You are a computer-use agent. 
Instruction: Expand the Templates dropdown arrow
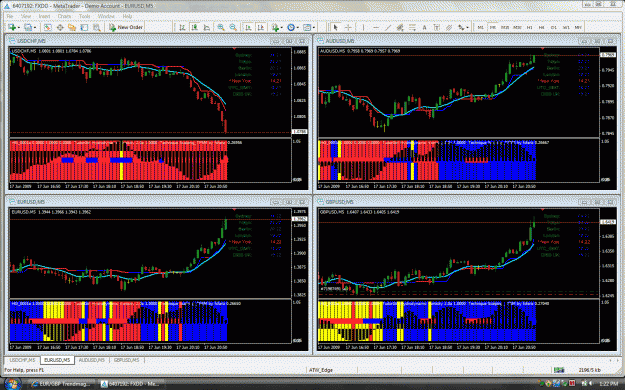[314, 28]
